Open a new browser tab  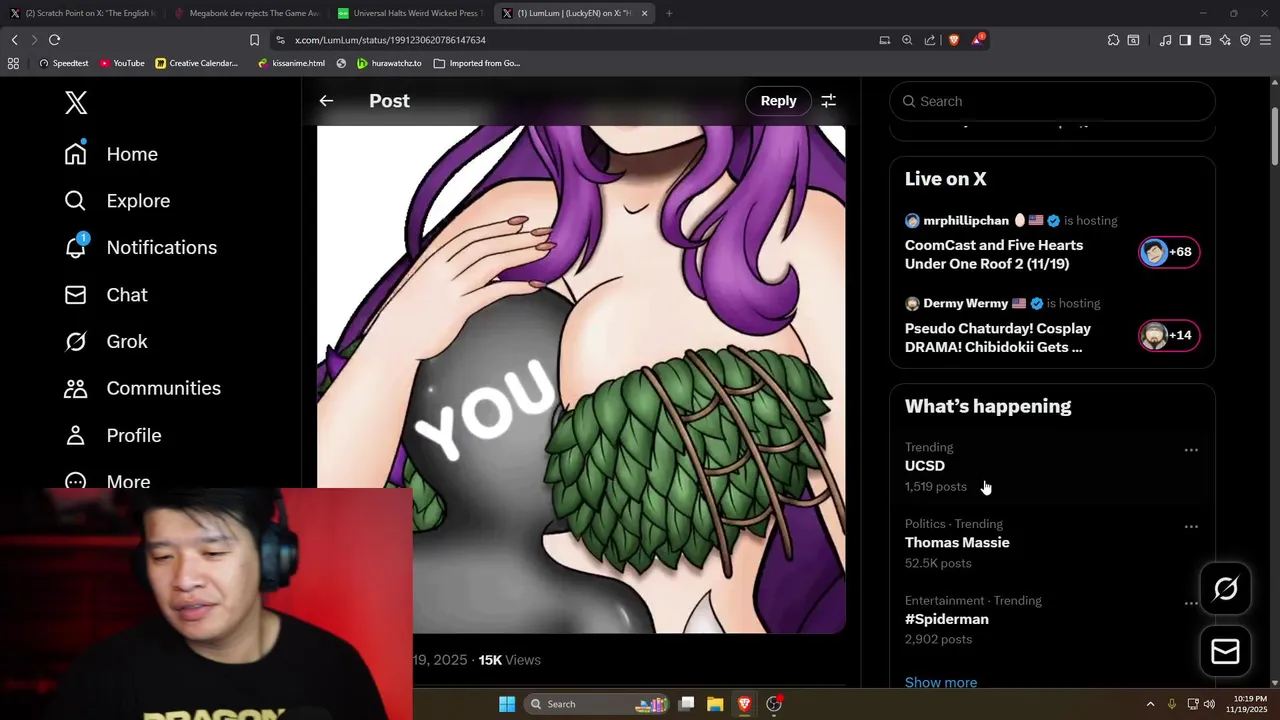tap(669, 13)
